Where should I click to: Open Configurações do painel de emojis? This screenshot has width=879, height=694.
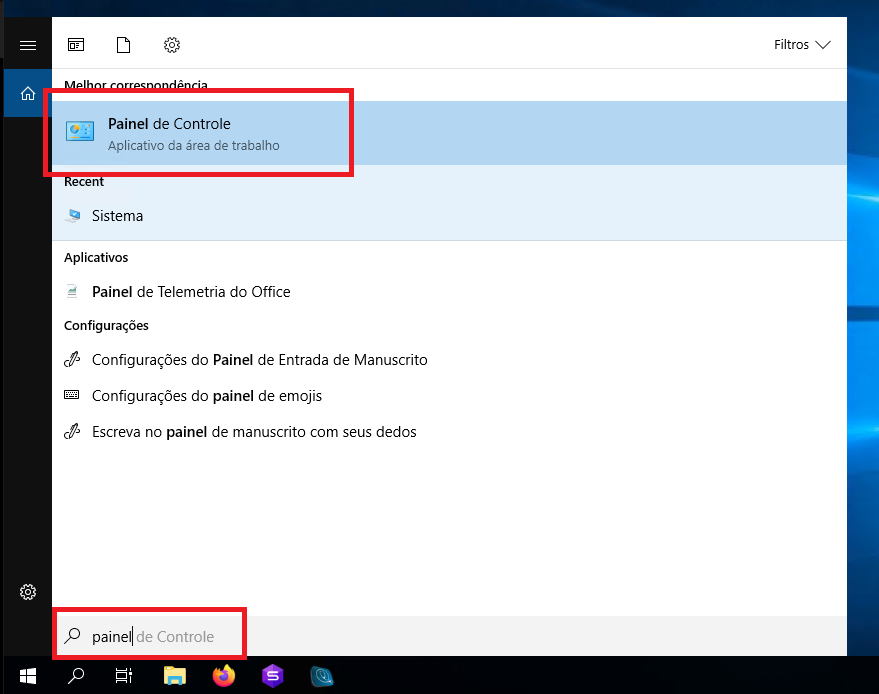coord(206,396)
